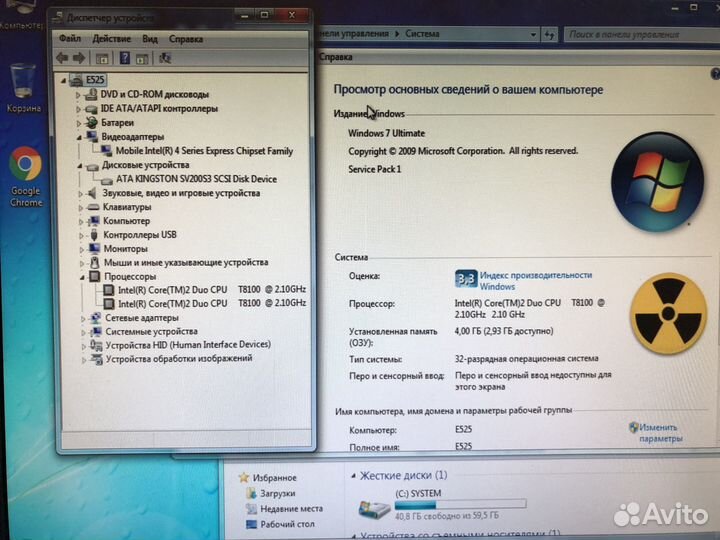Open Google Chrome from the desktop
The width and height of the screenshot is (720, 540).
[x=25, y=164]
